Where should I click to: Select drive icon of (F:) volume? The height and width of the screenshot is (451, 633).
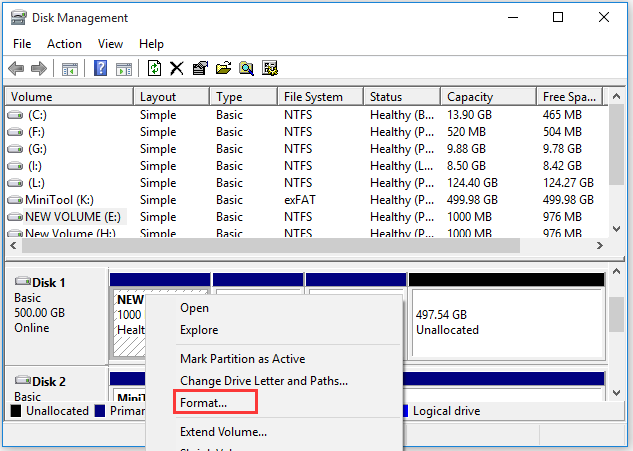click(x=15, y=132)
